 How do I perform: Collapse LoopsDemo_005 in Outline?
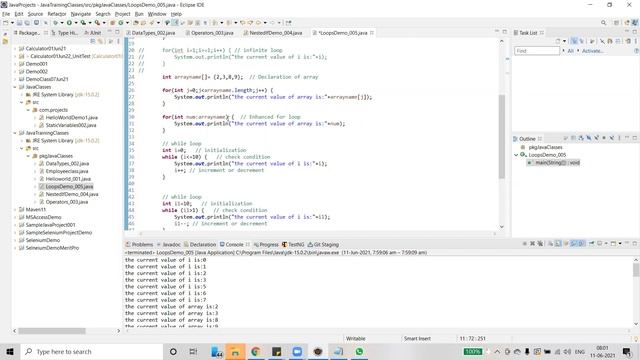tap(516, 155)
